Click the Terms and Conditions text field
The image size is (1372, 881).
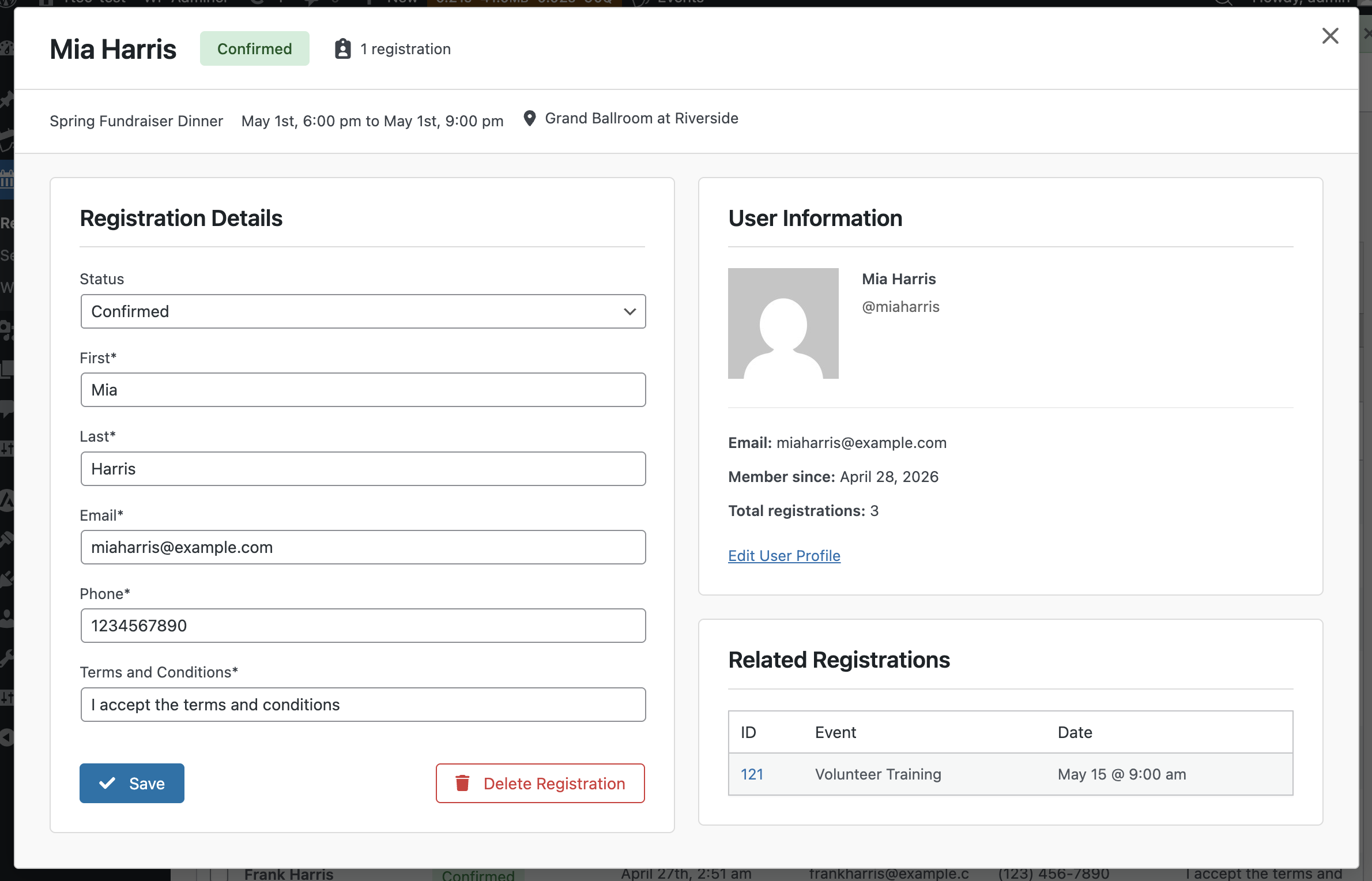362,705
